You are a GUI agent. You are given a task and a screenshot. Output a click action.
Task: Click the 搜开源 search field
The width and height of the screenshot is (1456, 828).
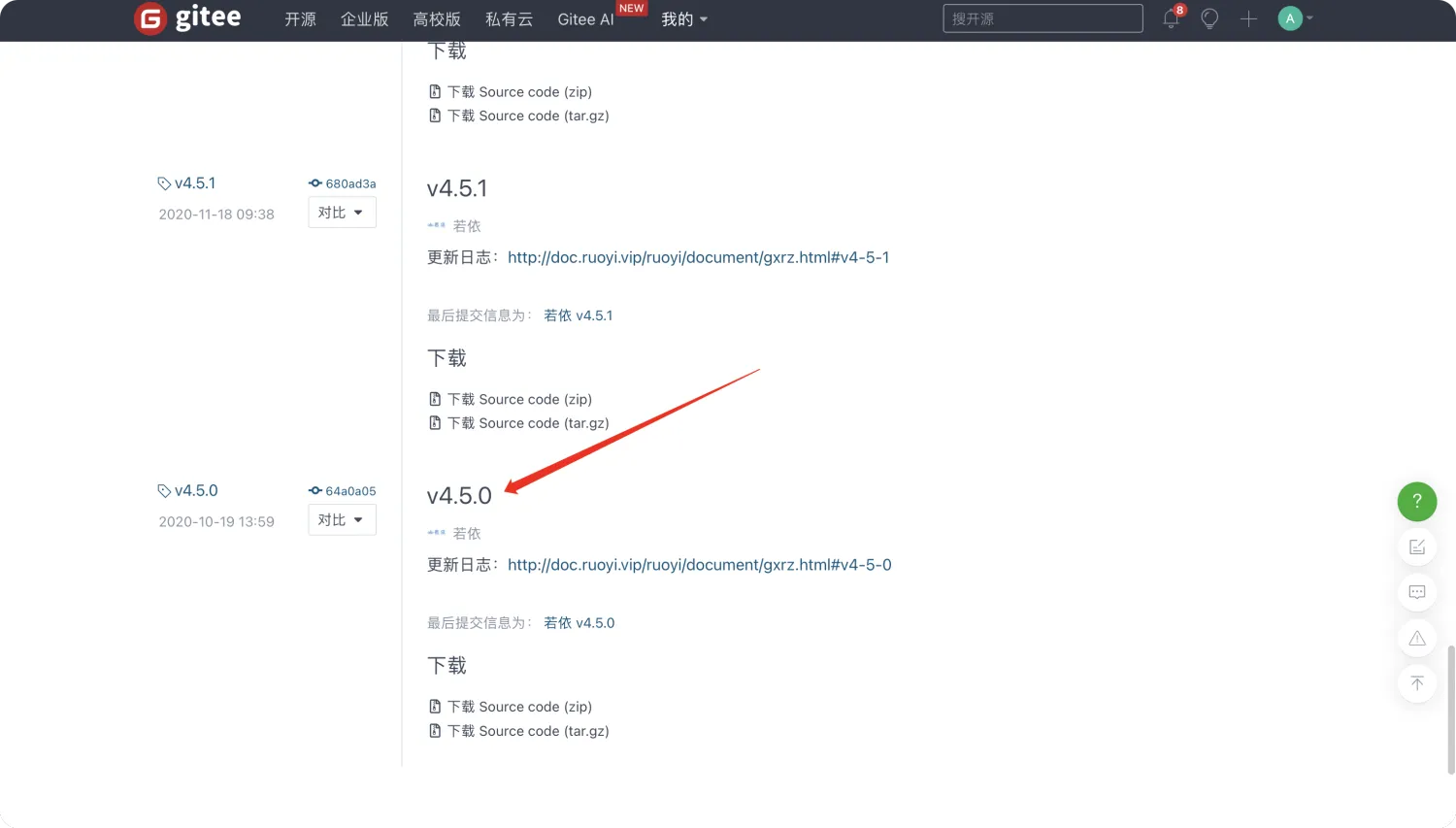1042,18
